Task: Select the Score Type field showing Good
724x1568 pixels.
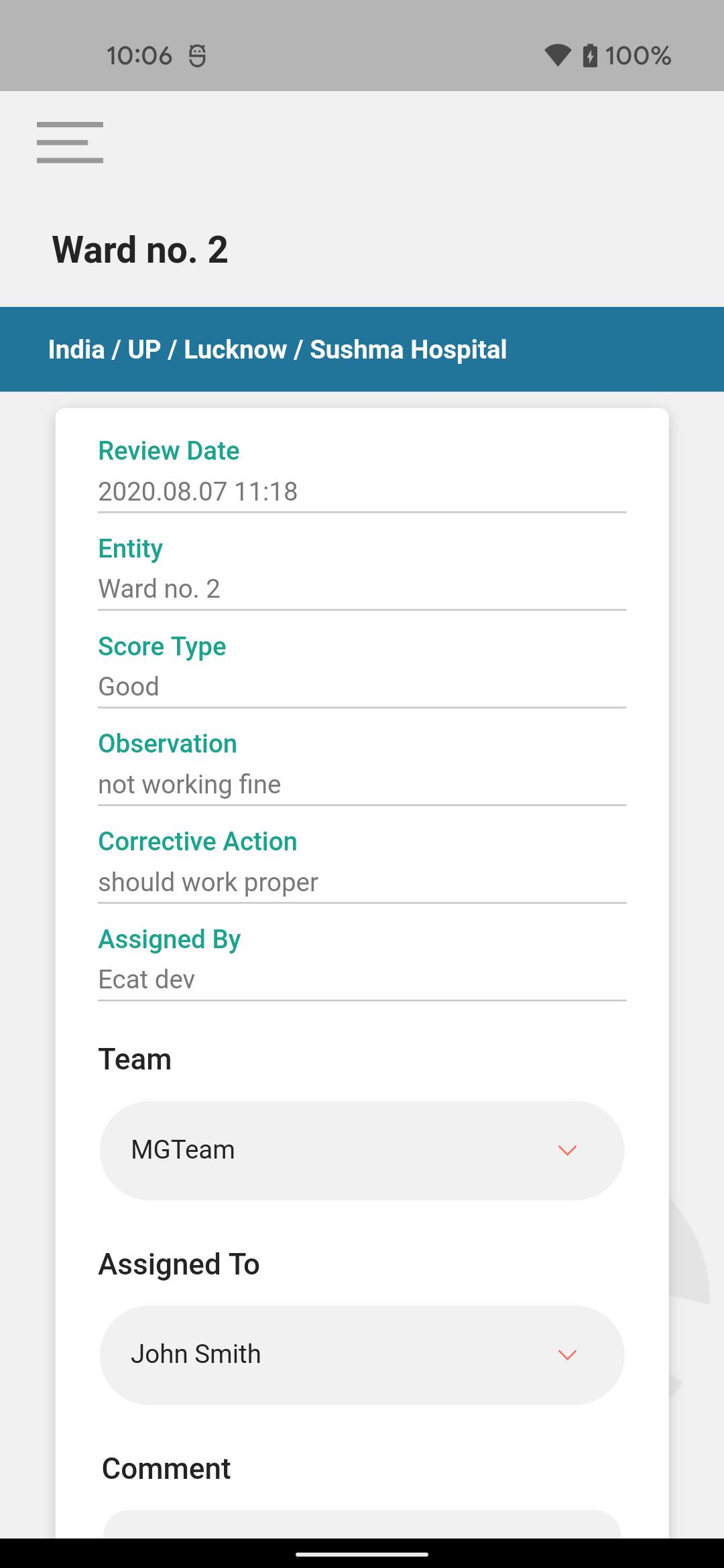Action: click(362, 687)
